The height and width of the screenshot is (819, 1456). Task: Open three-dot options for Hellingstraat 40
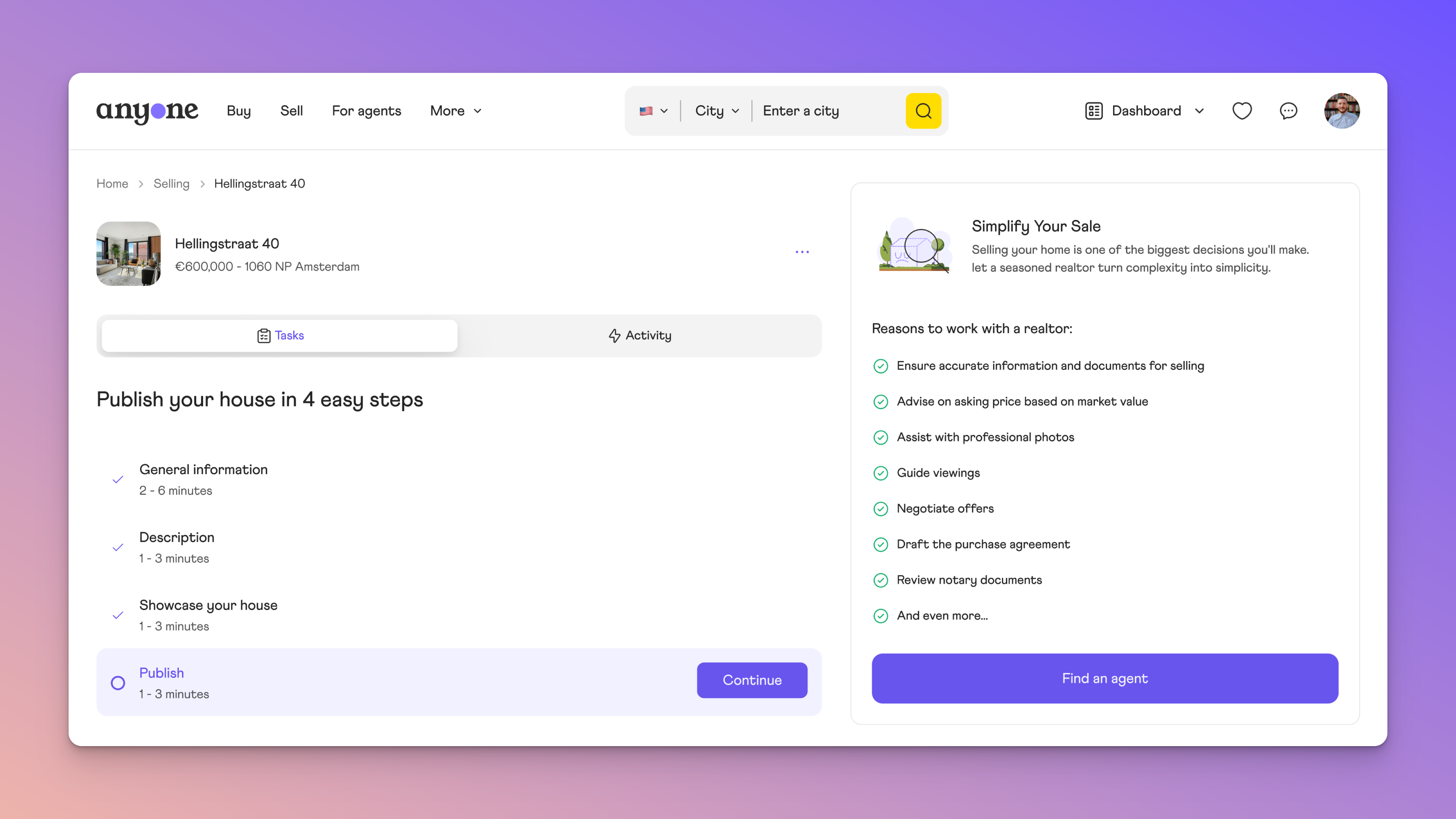coord(802,252)
